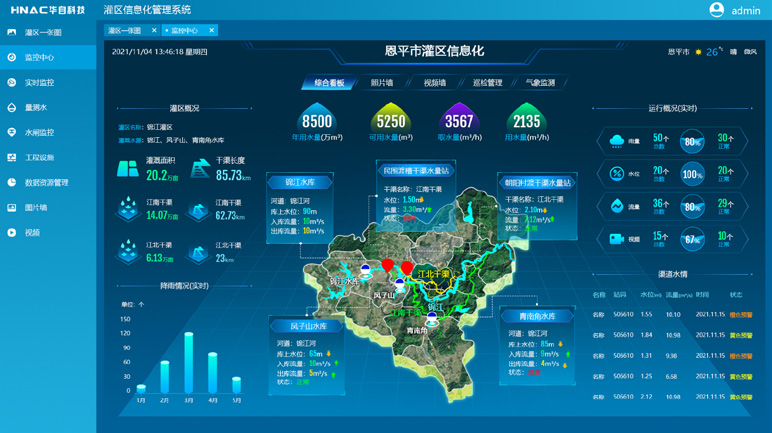The height and width of the screenshot is (433, 772).
Task: Click the 实时监控 sidebar icon
Action: pyautogui.click(x=12, y=83)
